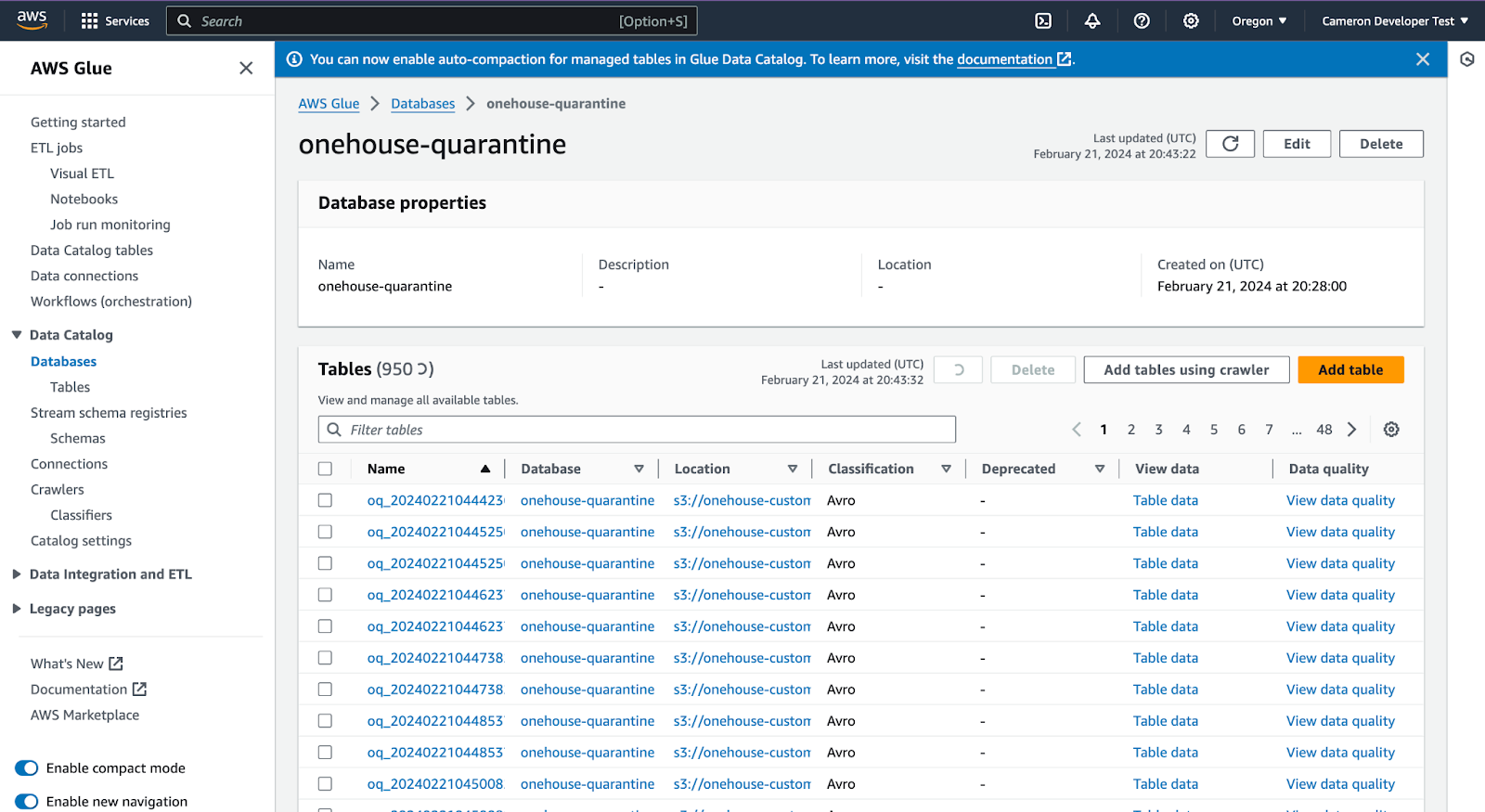Open the side tools panel hexagon icon
The width and height of the screenshot is (1485, 812).
pyautogui.click(x=1466, y=59)
